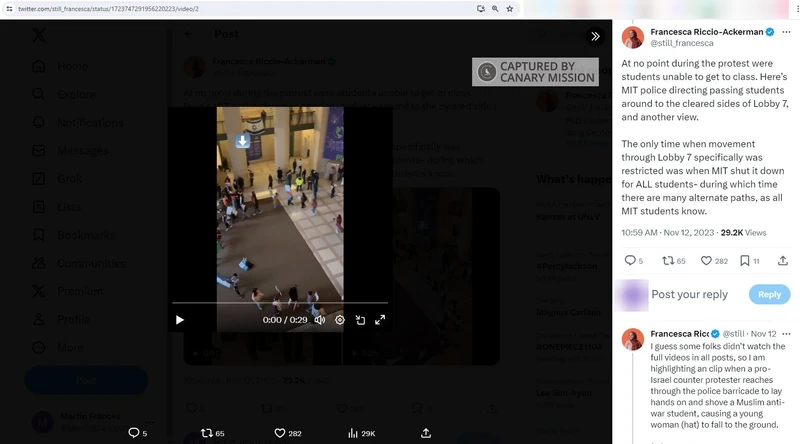
Task: Mute the video with the speaker icon
Action: 320,320
